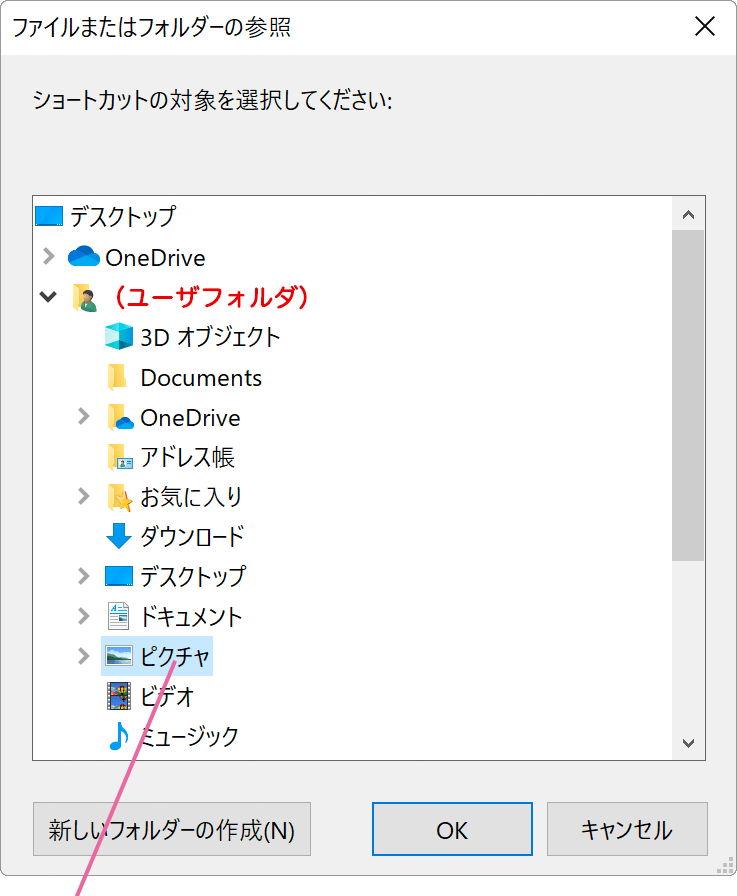This screenshot has width=737, height=896.
Task: Expand the nested デスクトップ folder
Action: [83, 576]
